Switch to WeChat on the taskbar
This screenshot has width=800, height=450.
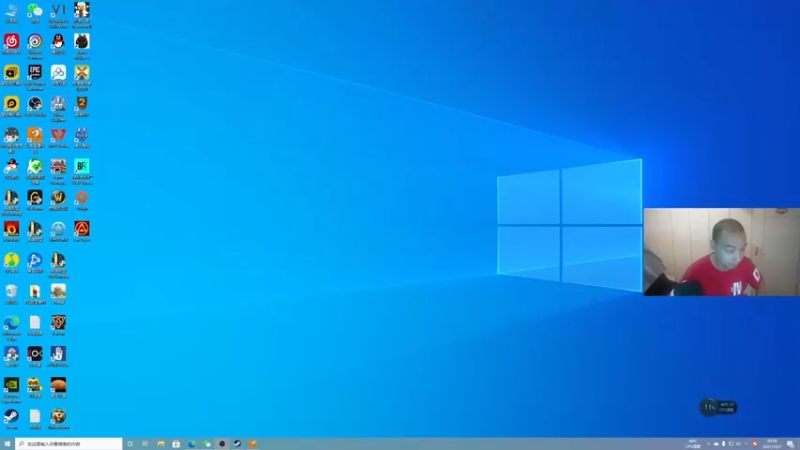[207, 444]
